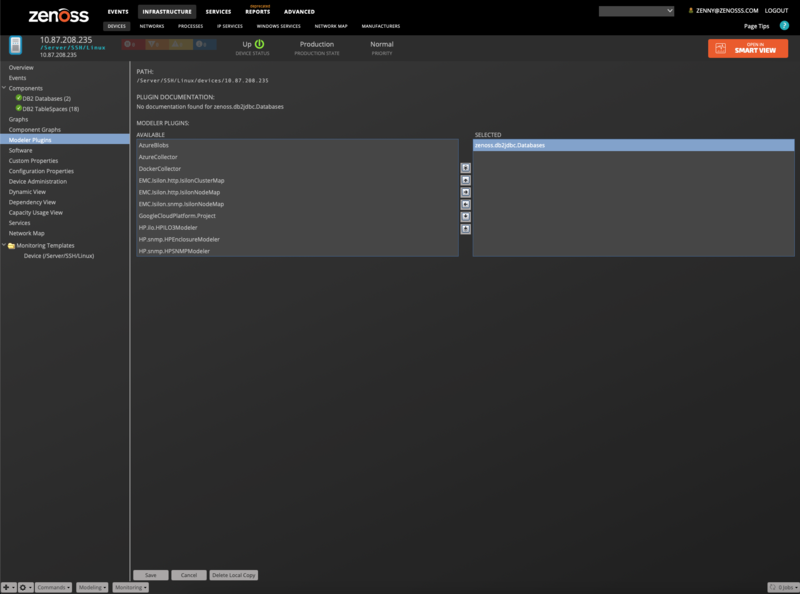
Task: Open the Reports main menu
Action: (258, 12)
